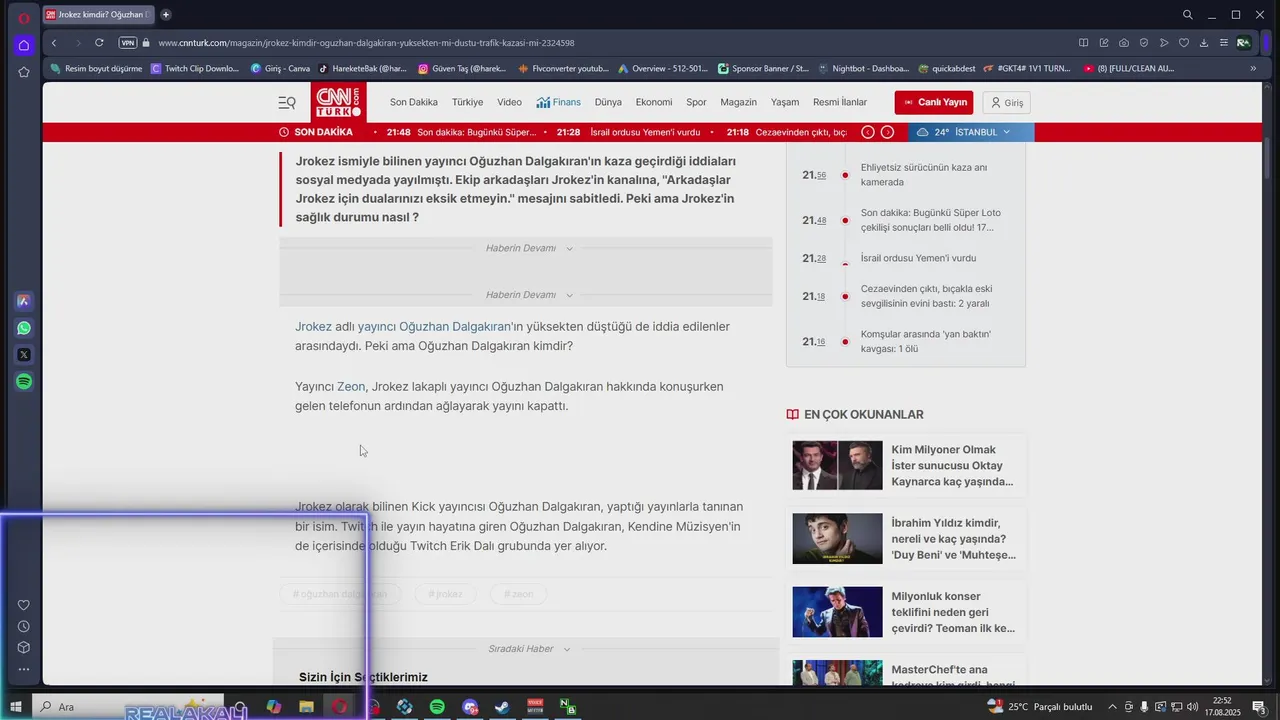Expand the first Haberin Devamı chevron
This screenshot has width=1280, height=720.
click(x=569, y=249)
